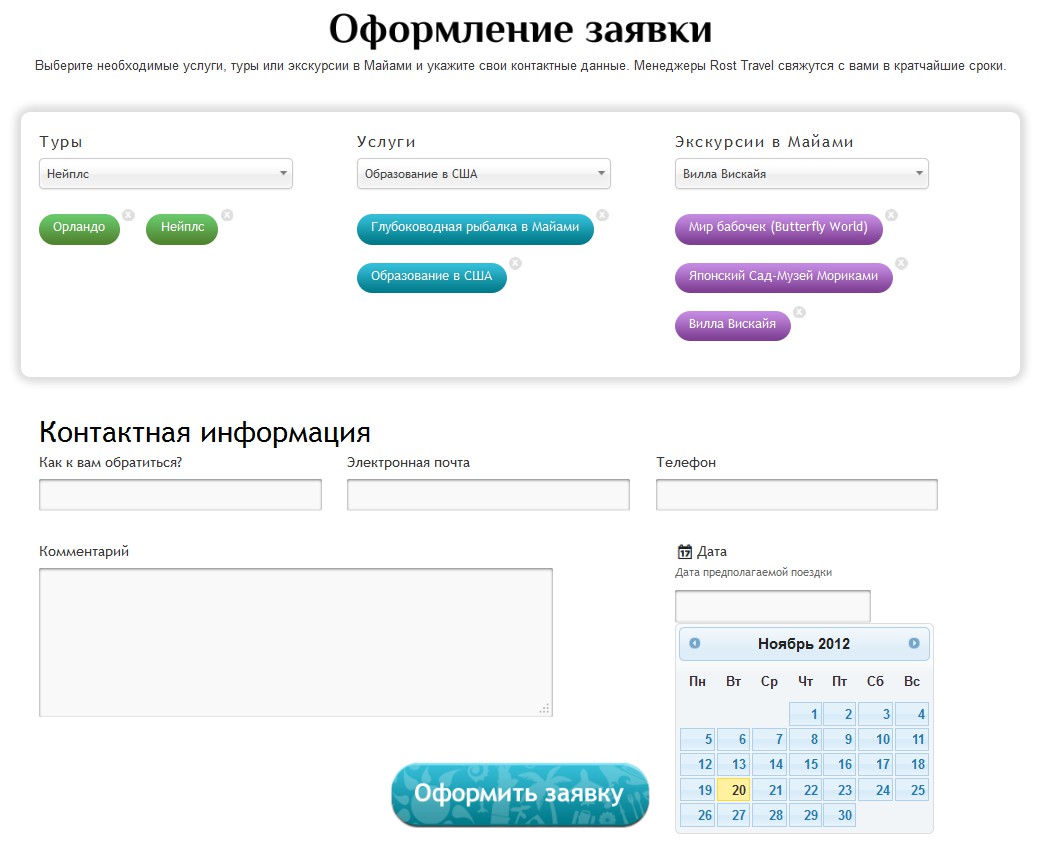
Task: Open the Экскурсии в Майами dropdown
Action: tap(802, 174)
